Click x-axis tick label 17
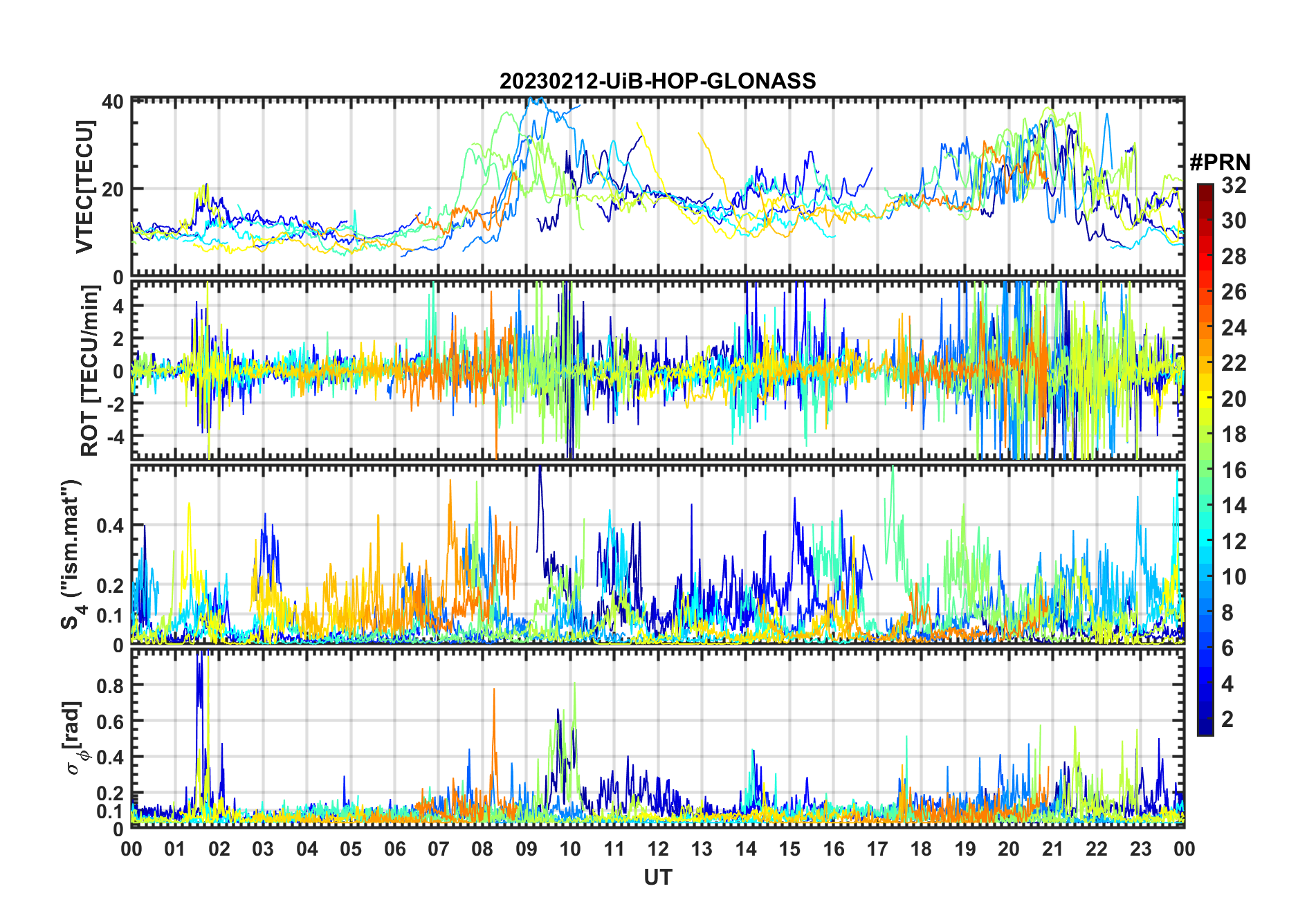Screen dimensions: 1316x920 [x=877, y=849]
